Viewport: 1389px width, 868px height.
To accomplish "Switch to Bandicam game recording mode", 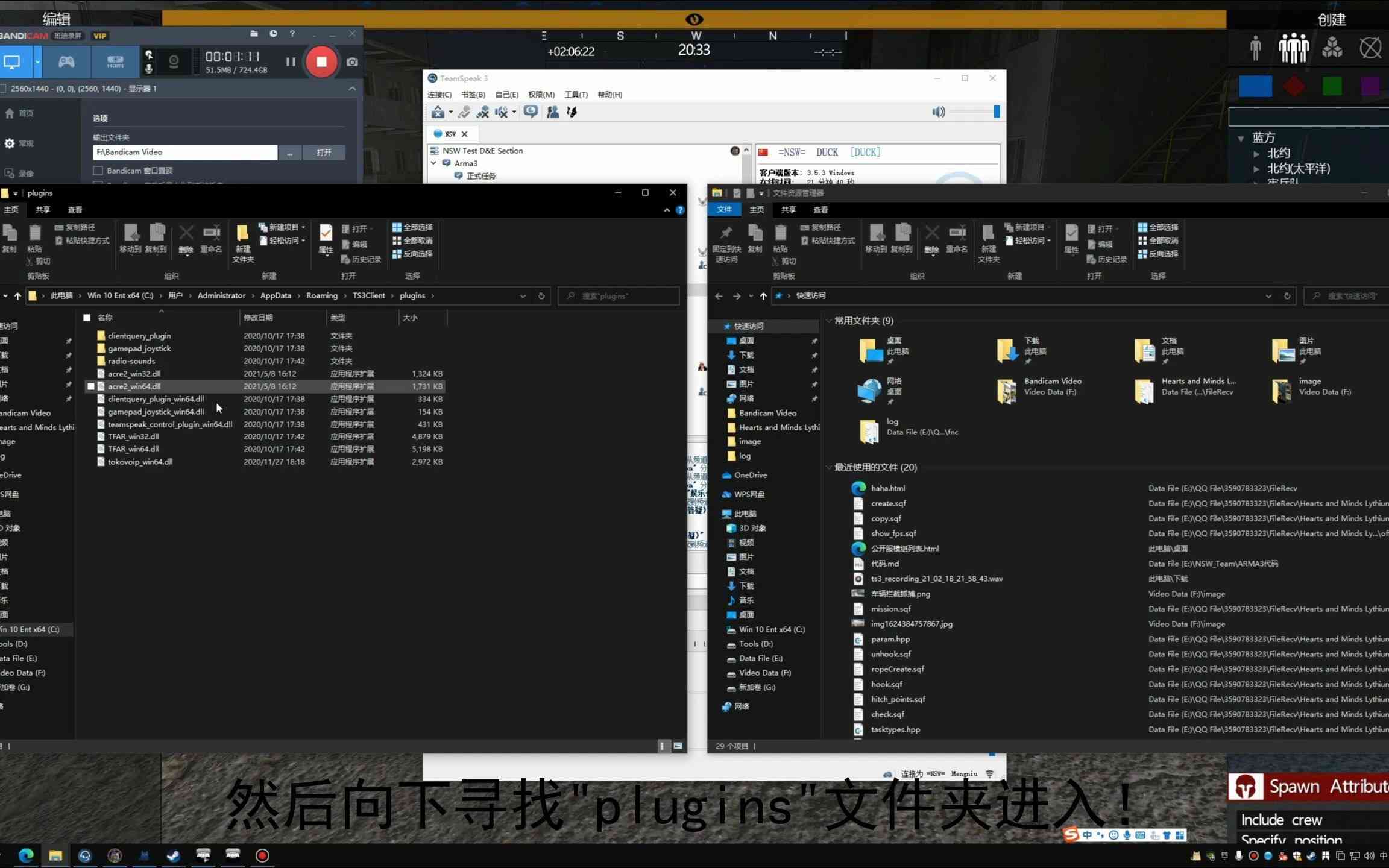I will point(66,61).
